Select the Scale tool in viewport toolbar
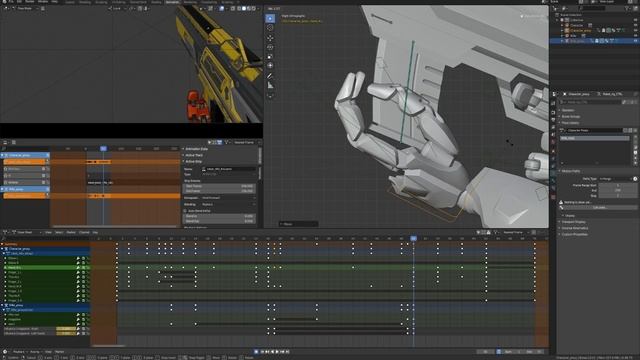Screen dimensions: 640x360 coord(270,56)
